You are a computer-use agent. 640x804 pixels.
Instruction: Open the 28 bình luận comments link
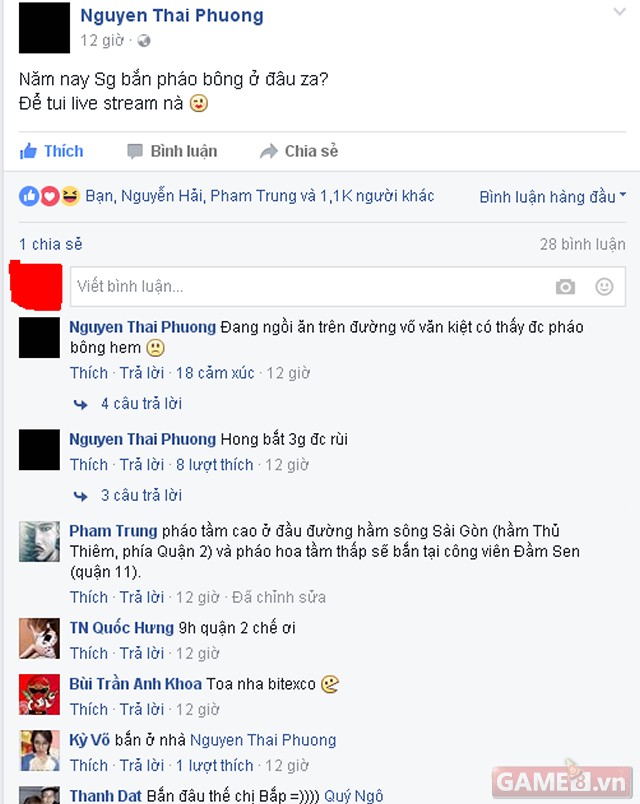[583, 244]
